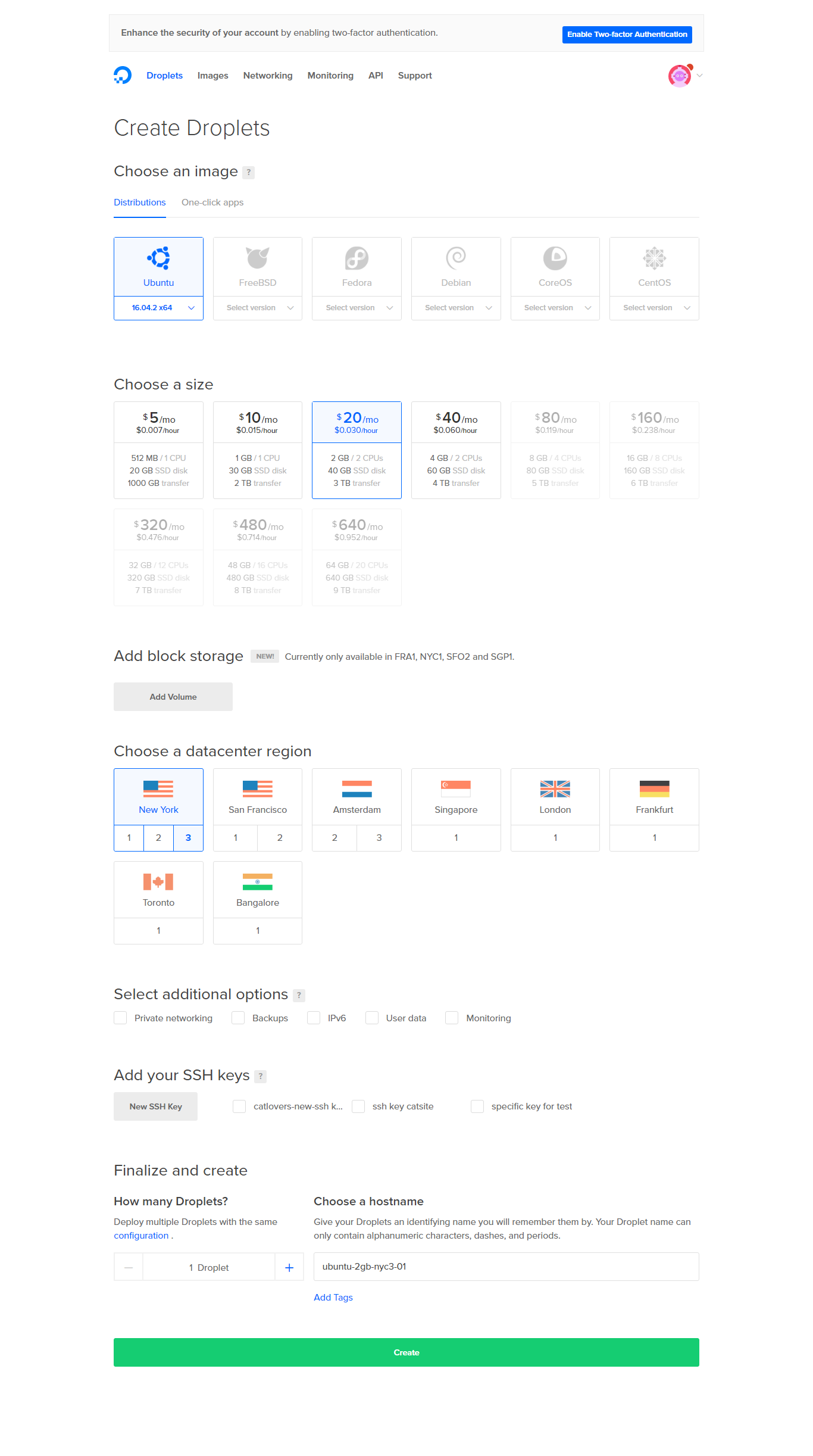Click the London flag icon
The image size is (813, 1456).
(555, 789)
